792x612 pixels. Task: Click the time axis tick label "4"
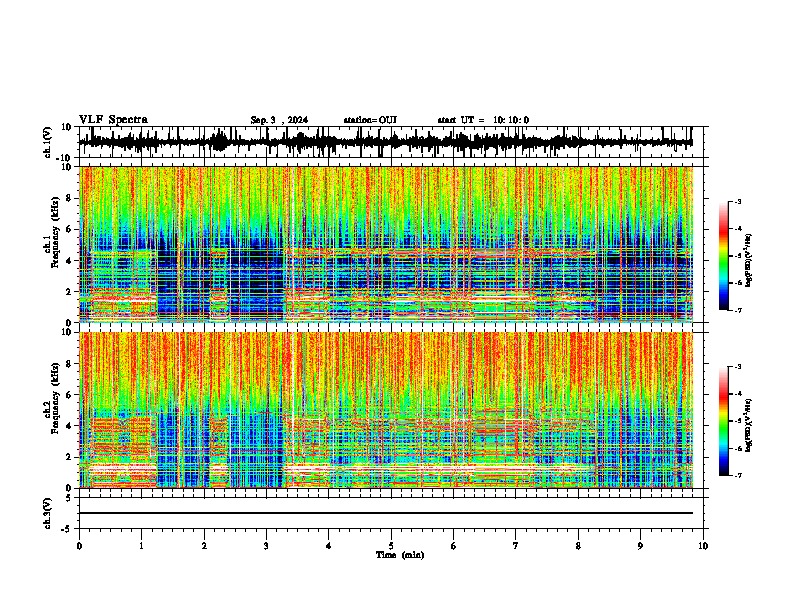click(329, 546)
